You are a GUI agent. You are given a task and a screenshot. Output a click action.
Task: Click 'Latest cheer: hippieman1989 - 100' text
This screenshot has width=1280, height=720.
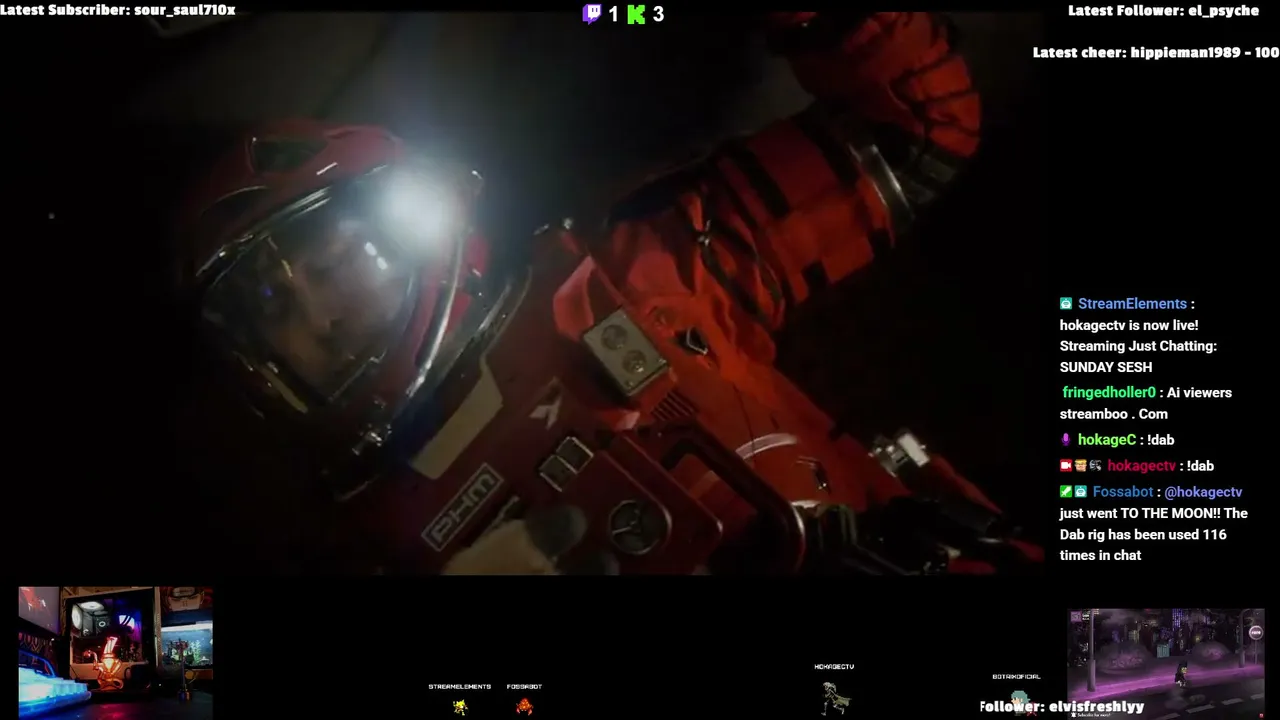(1156, 52)
